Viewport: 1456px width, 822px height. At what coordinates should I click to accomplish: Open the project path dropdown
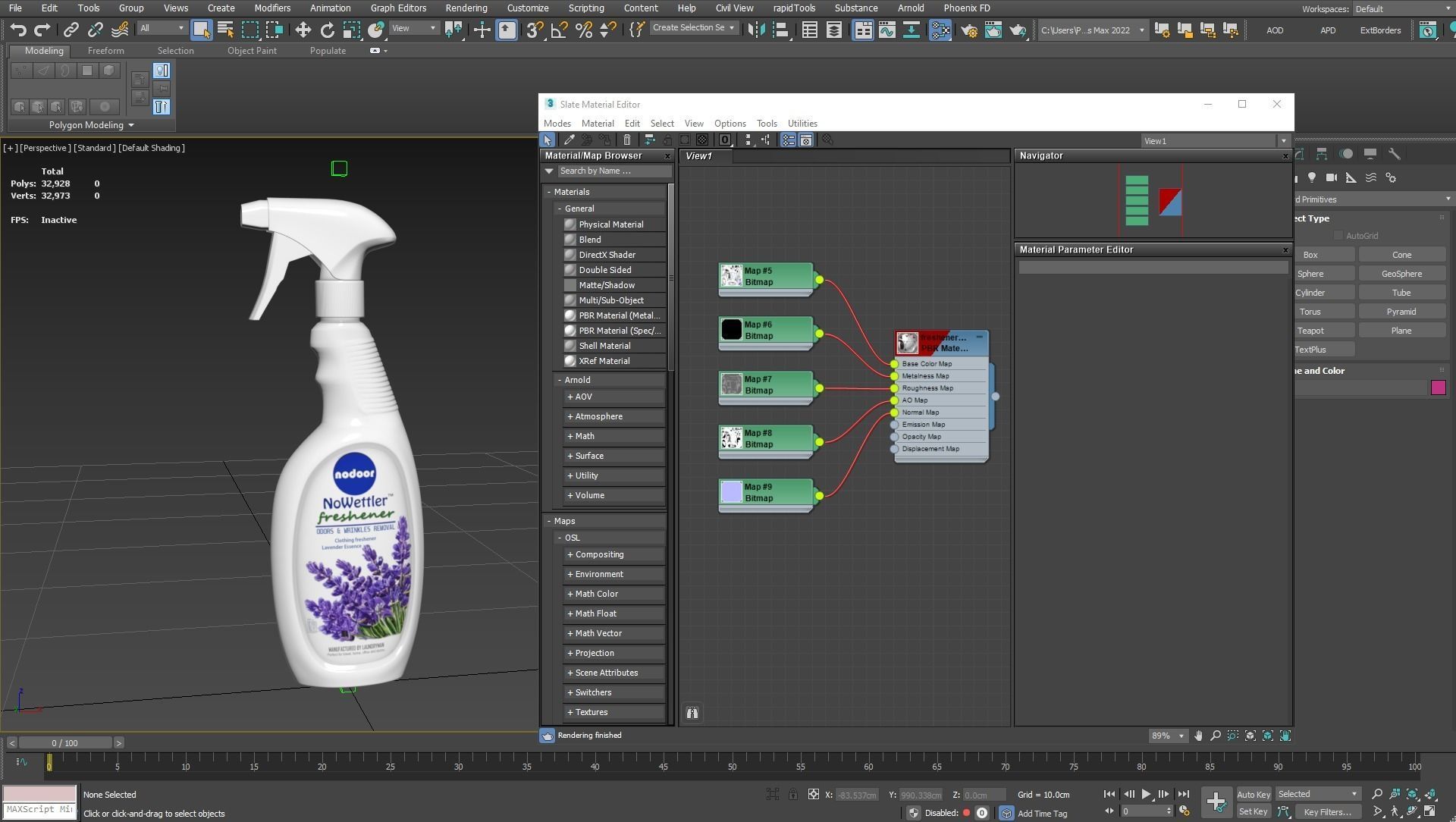pyautogui.click(x=1092, y=30)
